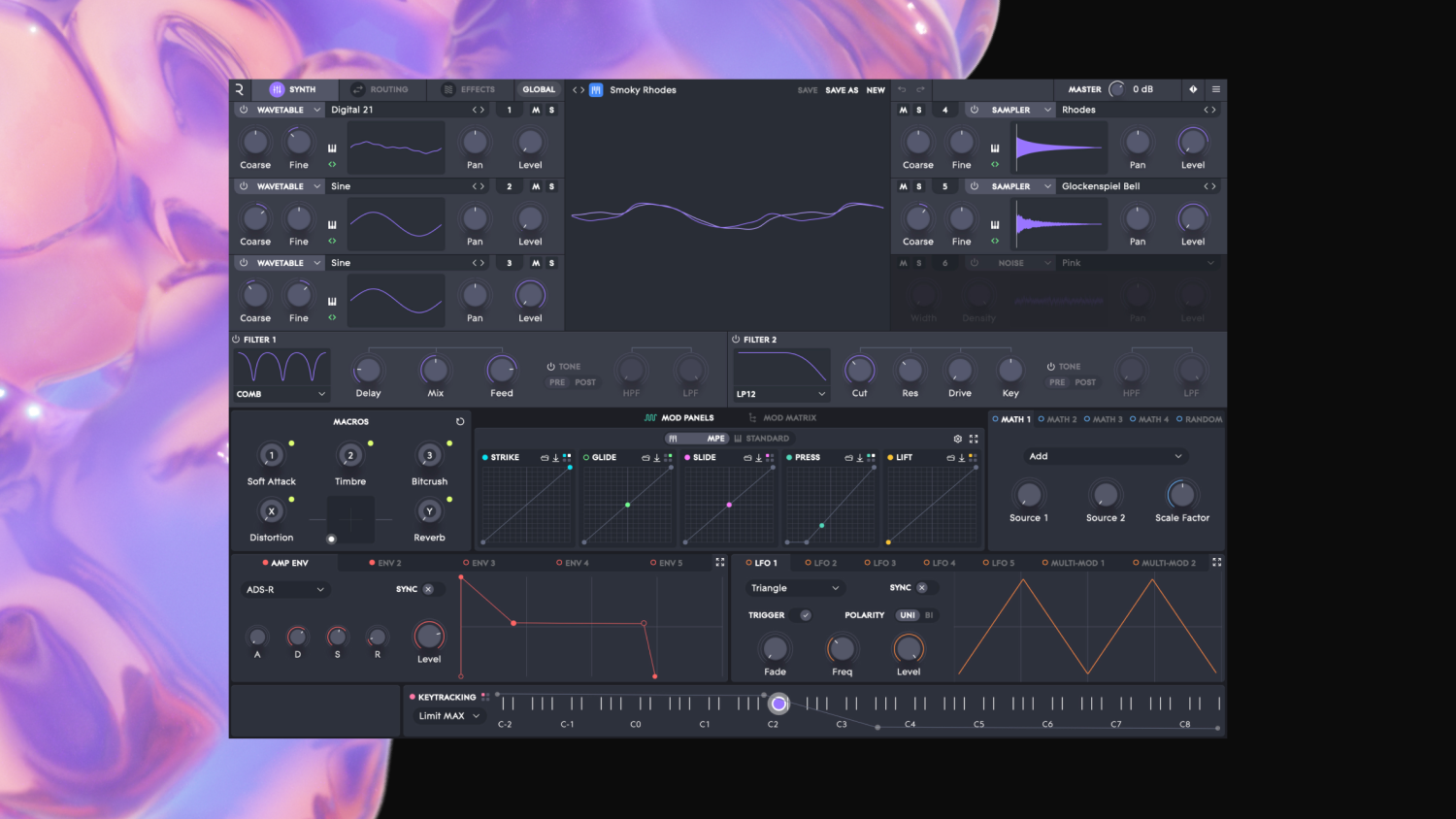This screenshot has width=1456, height=819.
Task: Click the Soft Attack macro 1 knob
Action: click(272, 455)
